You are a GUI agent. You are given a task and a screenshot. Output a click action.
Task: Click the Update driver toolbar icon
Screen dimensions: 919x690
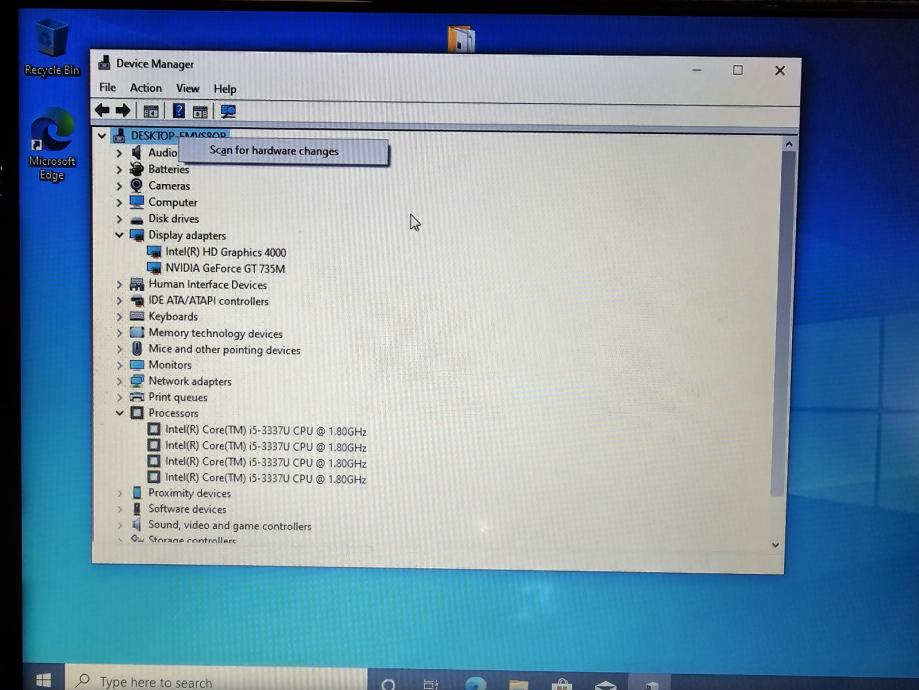pyautogui.click(x=200, y=111)
